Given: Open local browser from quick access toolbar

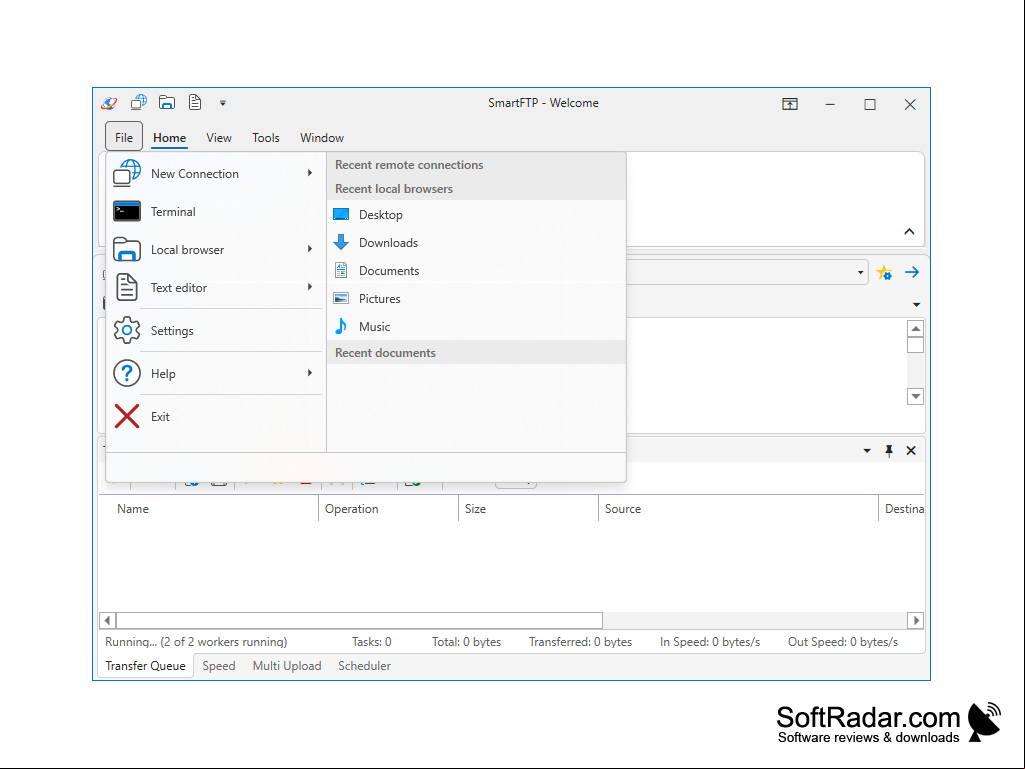Looking at the screenshot, I should point(167,102).
